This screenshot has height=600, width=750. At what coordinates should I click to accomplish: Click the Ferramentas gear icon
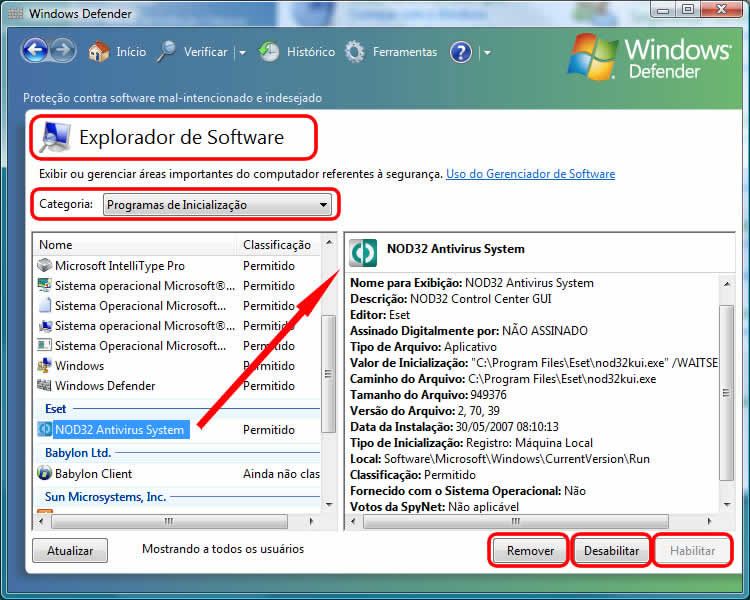point(354,52)
